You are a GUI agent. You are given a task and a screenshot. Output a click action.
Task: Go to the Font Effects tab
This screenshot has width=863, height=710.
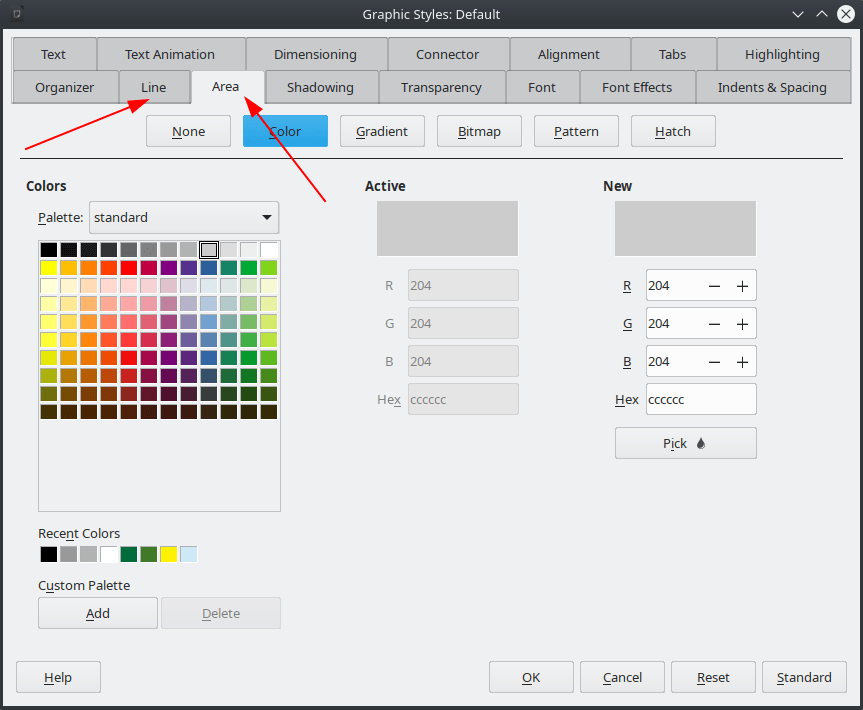[637, 88]
